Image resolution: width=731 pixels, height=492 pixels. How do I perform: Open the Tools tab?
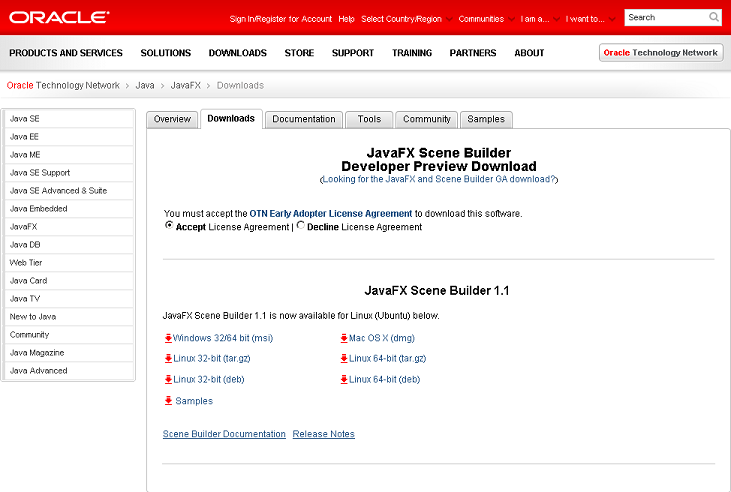click(x=369, y=119)
